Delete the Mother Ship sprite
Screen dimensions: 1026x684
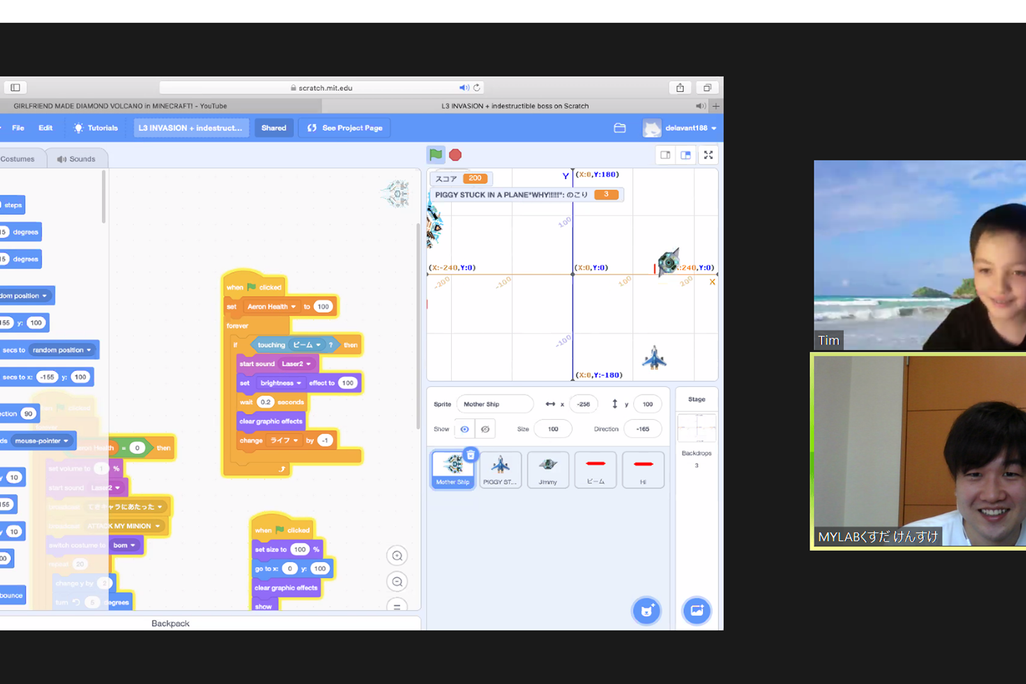pos(470,455)
